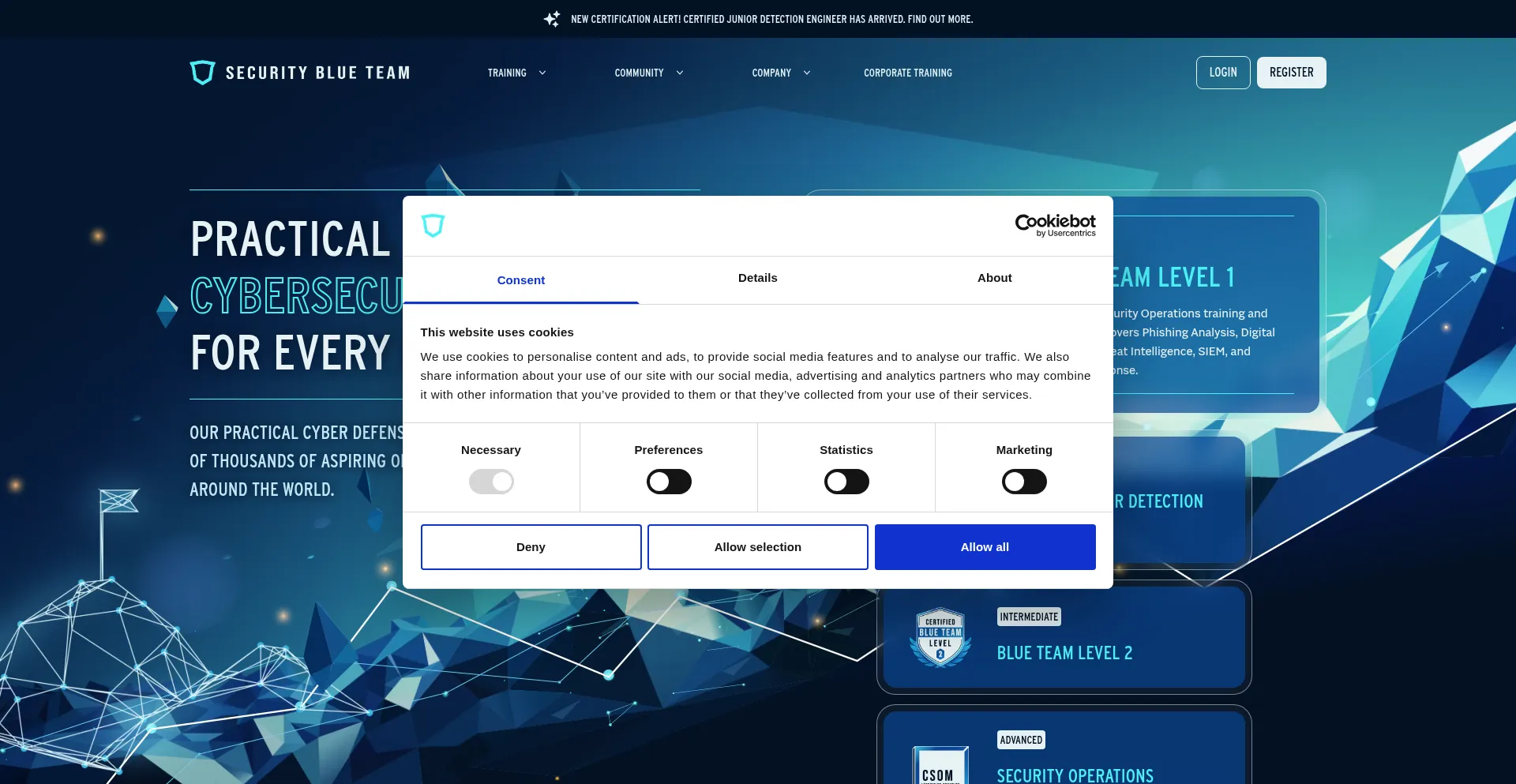Click the shield logo in cookie dialog
The height and width of the screenshot is (784, 1516).
pos(433,225)
